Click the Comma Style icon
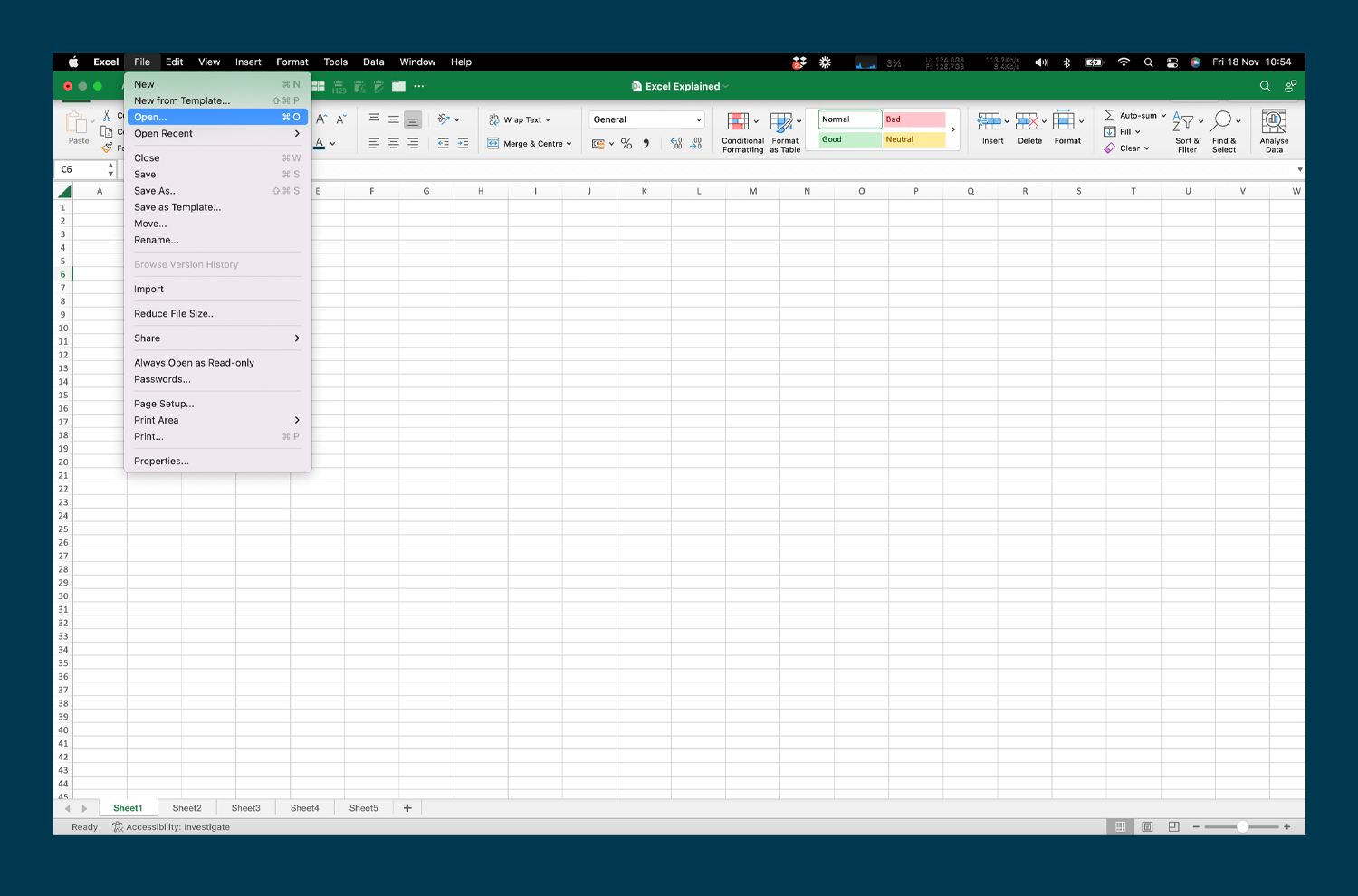Screen dimensions: 1358x896 tap(646, 143)
